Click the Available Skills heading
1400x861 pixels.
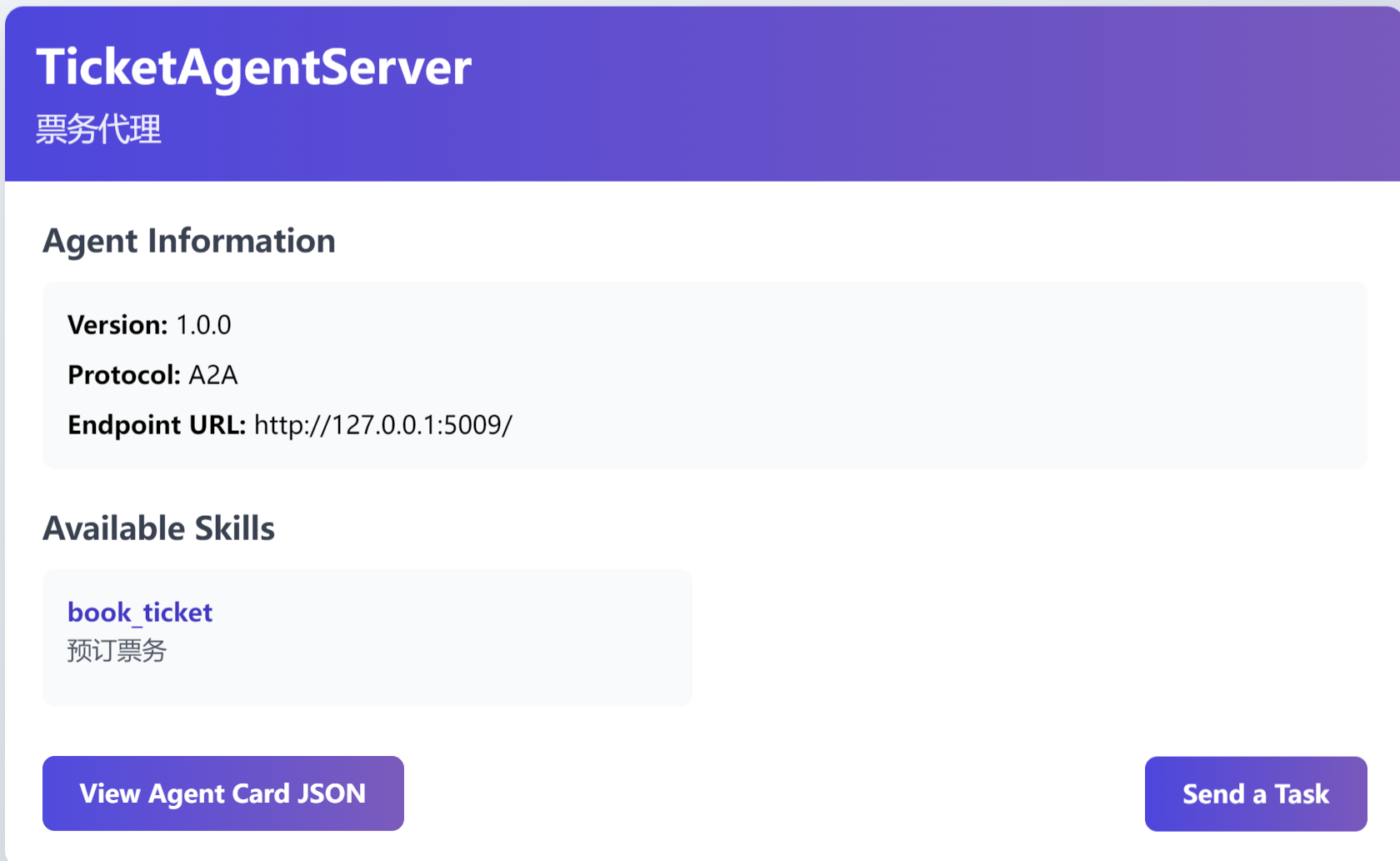point(158,528)
